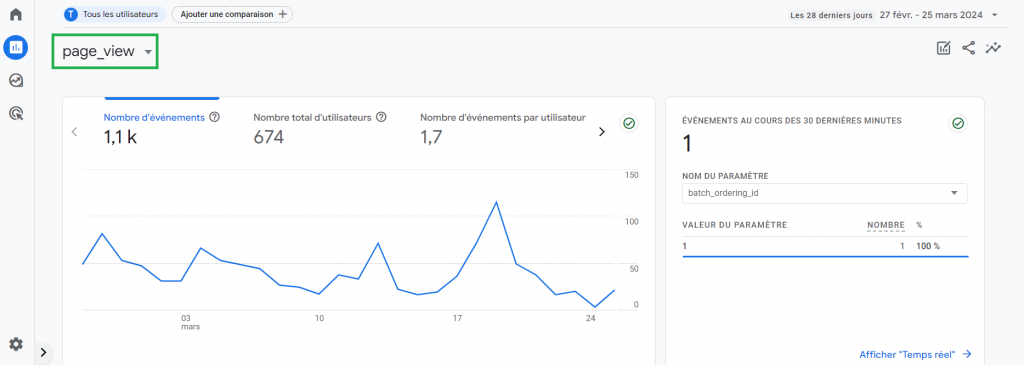Click green checkmark on 30 minutes card

point(958,123)
